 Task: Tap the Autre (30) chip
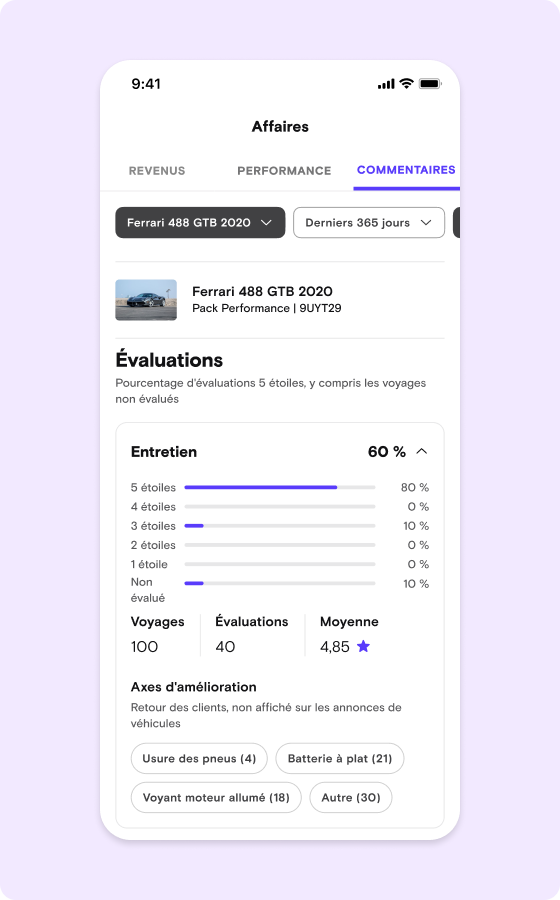[x=351, y=797]
